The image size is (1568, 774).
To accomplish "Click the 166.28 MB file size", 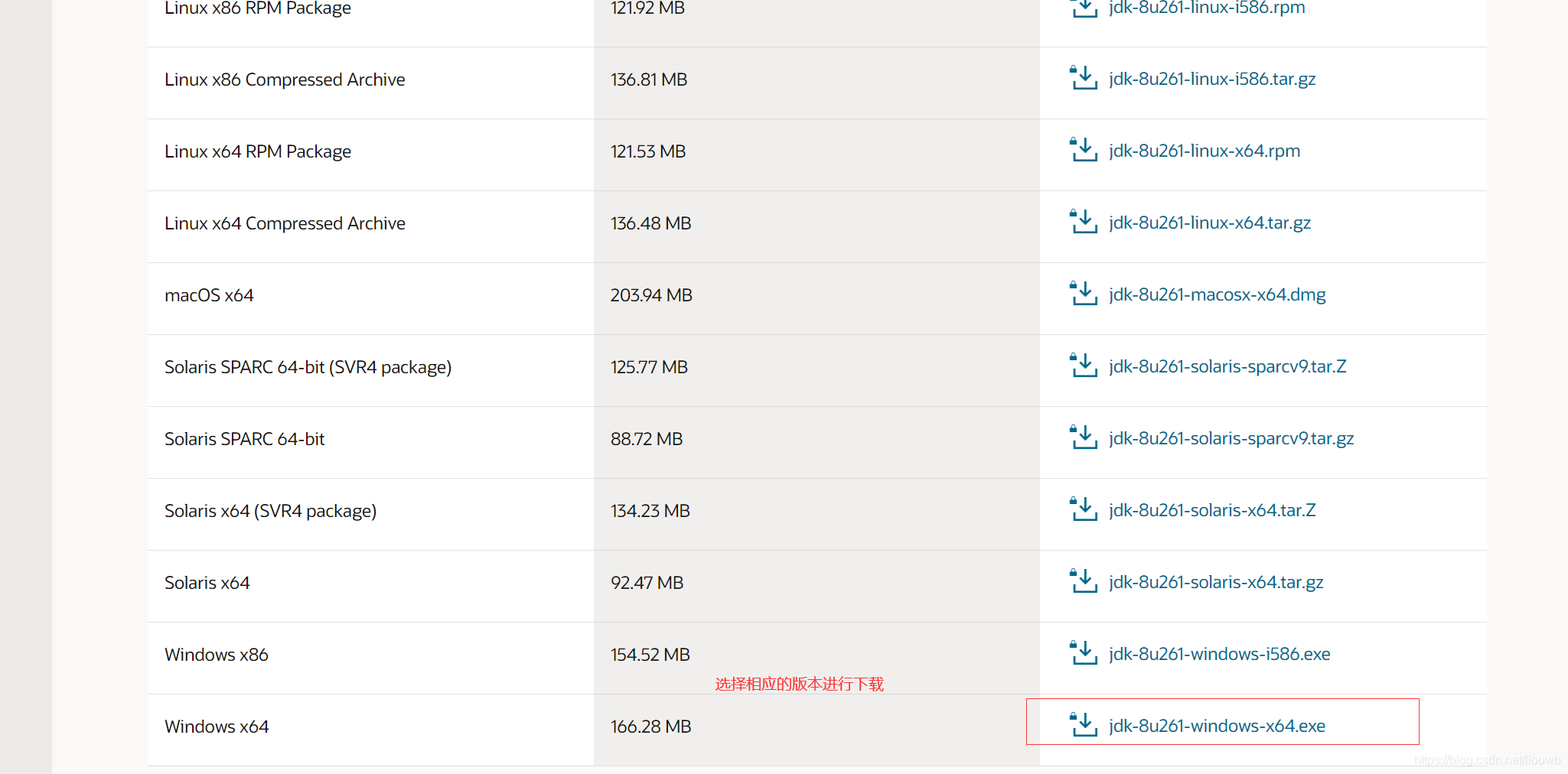I will pyautogui.click(x=650, y=727).
